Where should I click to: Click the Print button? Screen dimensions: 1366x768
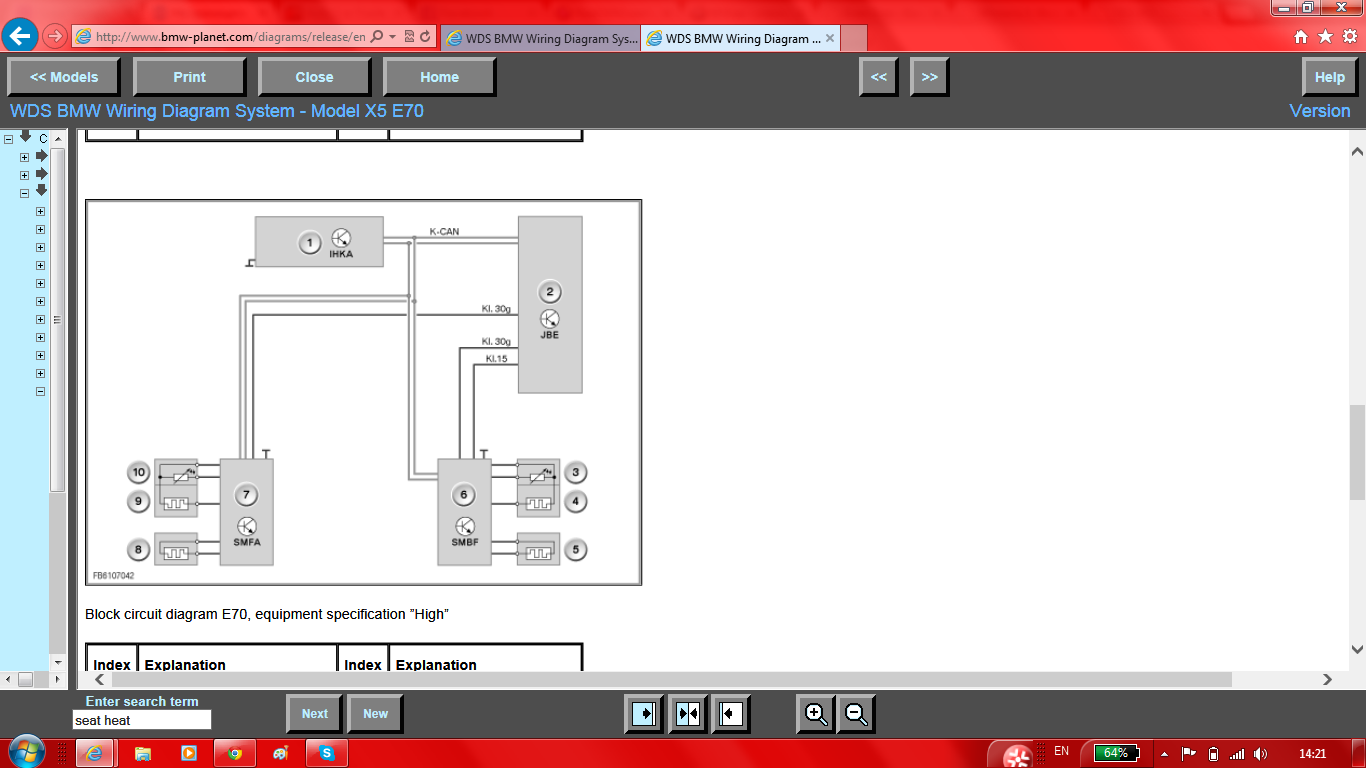(x=189, y=77)
